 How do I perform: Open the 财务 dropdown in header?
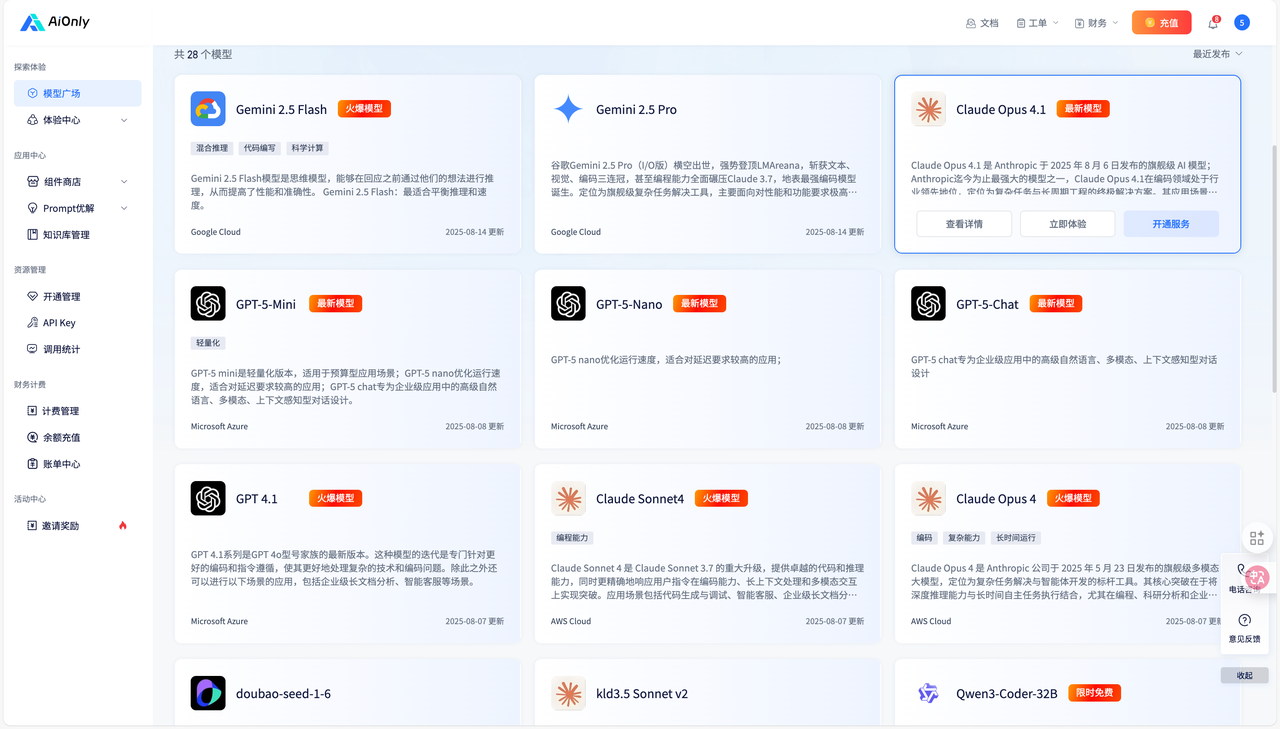[1096, 23]
